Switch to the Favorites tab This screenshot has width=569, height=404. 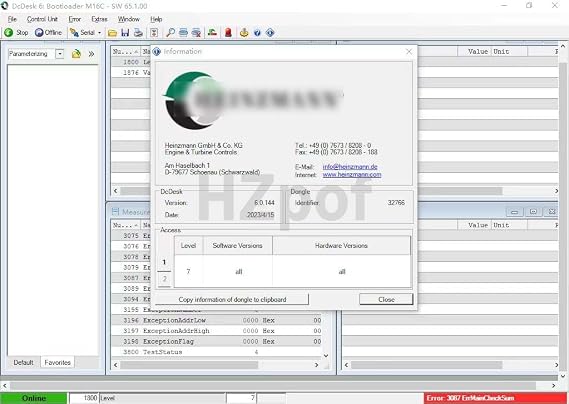click(57, 362)
